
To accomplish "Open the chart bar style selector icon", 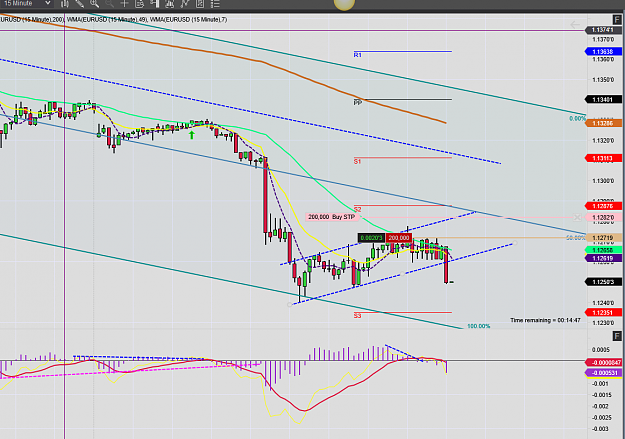I will point(65,4).
